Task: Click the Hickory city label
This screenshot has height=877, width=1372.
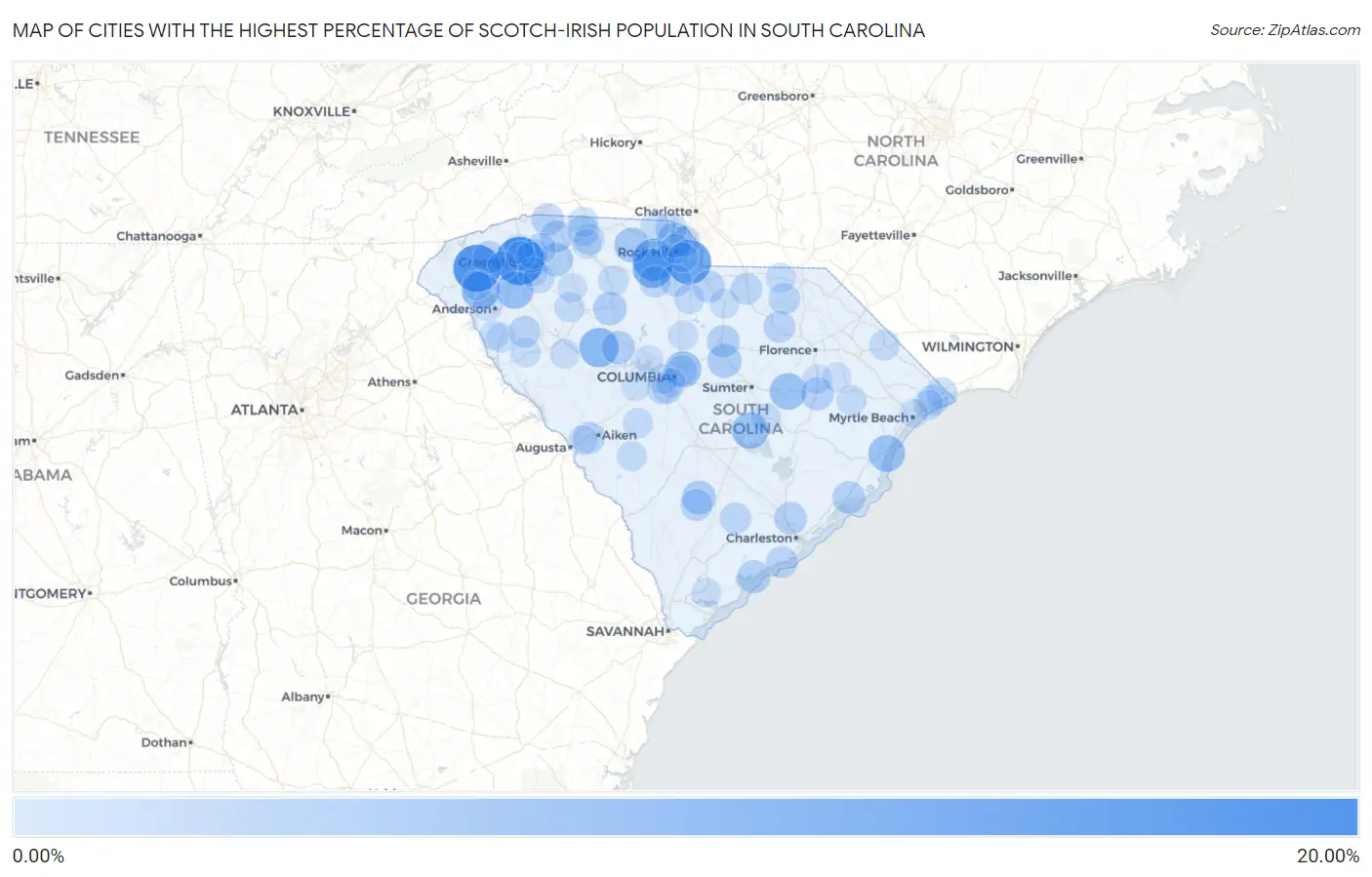Action: point(613,142)
